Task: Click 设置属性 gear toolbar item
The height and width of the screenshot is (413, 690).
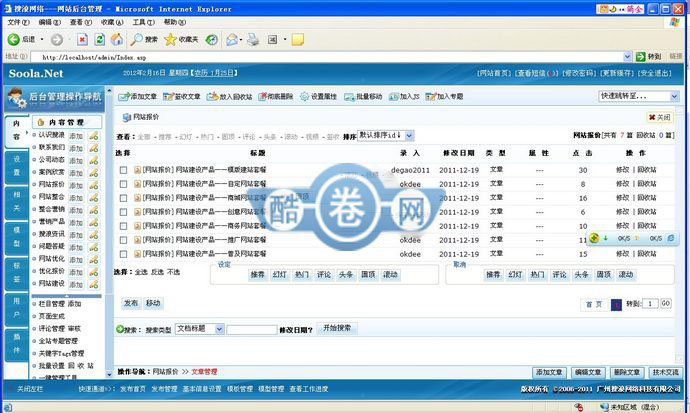Action: coord(318,96)
